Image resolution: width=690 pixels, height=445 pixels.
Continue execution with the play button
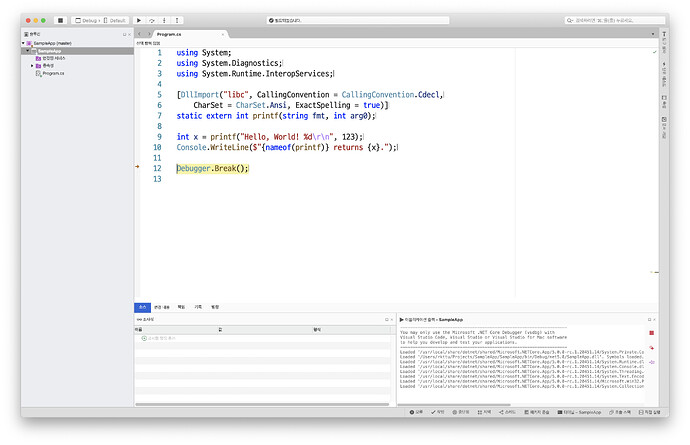click(x=139, y=20)
